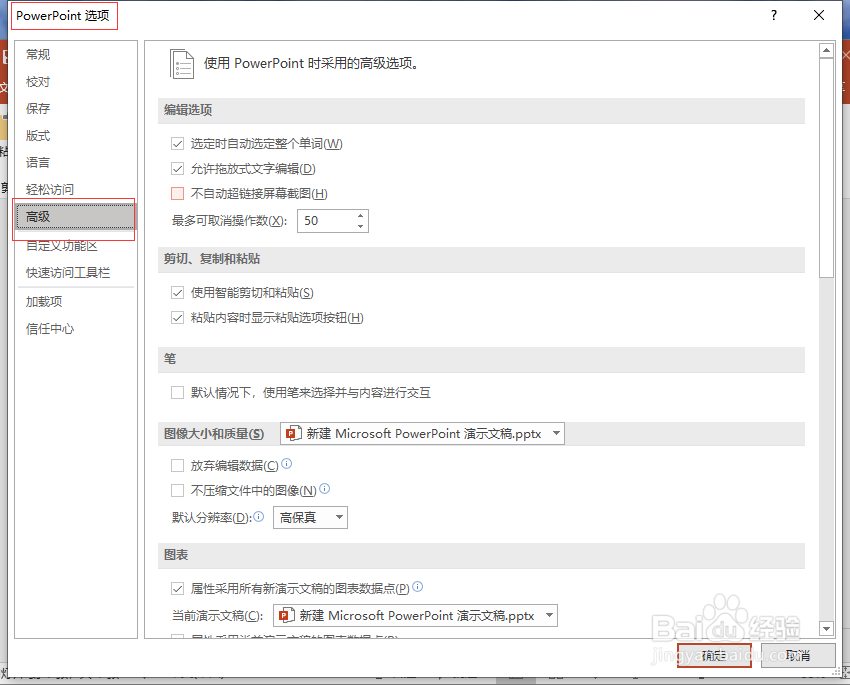
Task: Click the scrollbar down arrow
Action: pos(826,628)
